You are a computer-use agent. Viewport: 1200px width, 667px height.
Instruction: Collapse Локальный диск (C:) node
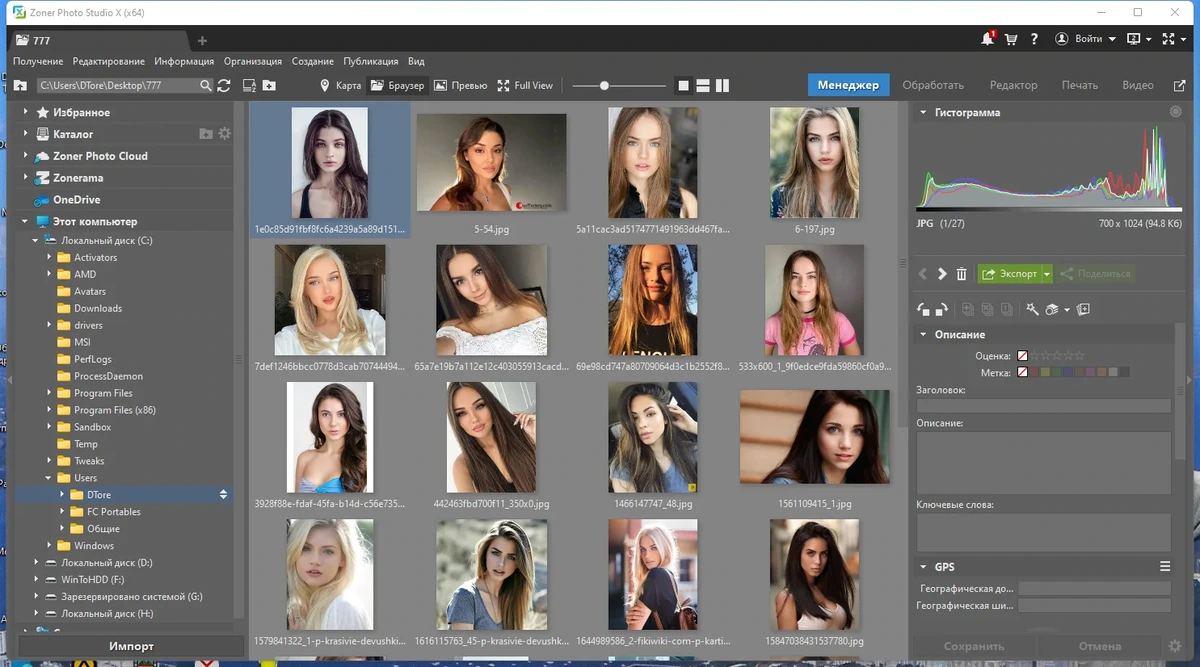[x=36, y=240]
